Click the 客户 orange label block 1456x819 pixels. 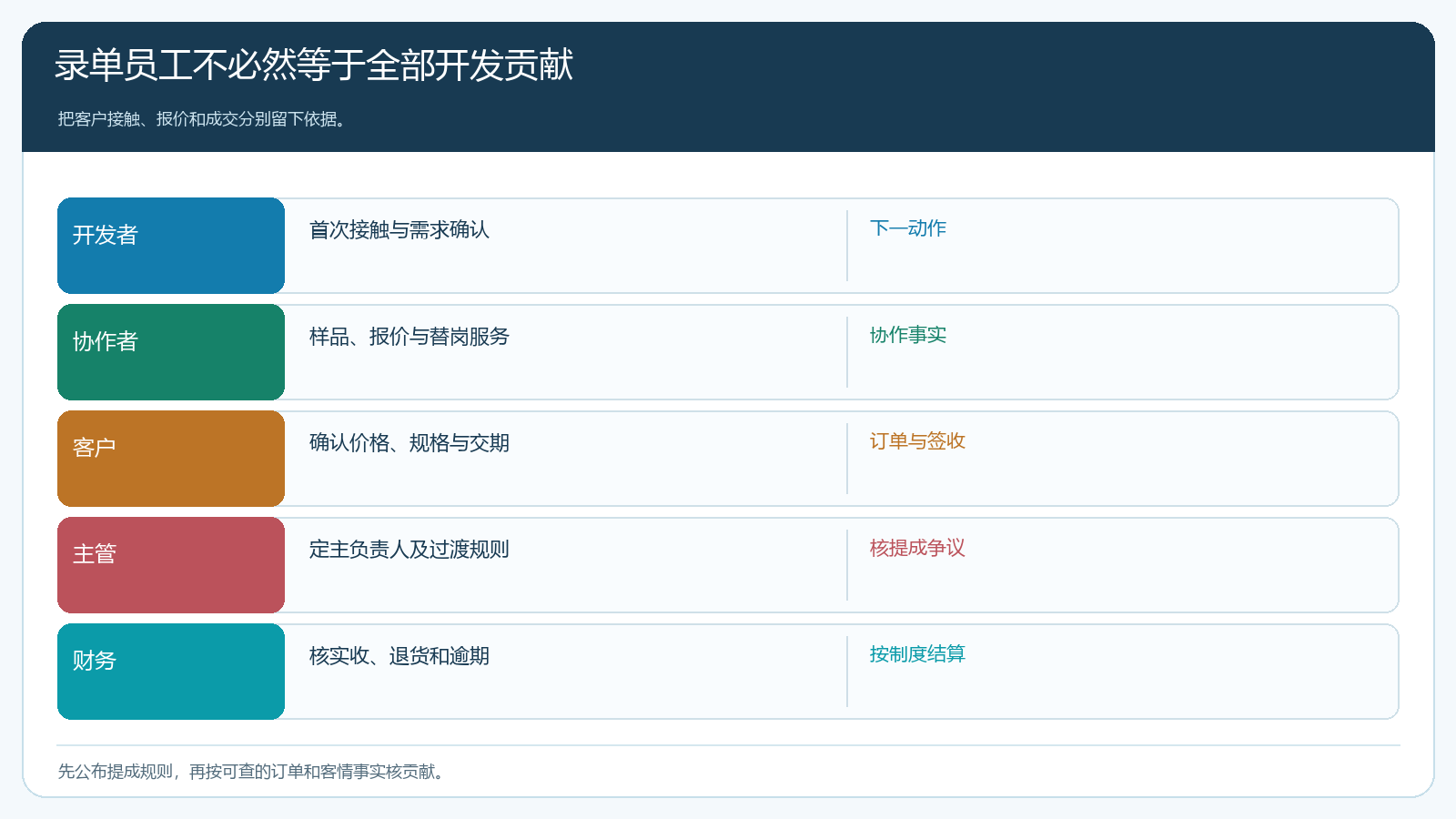pyautogui.click(x=171, y=459)
